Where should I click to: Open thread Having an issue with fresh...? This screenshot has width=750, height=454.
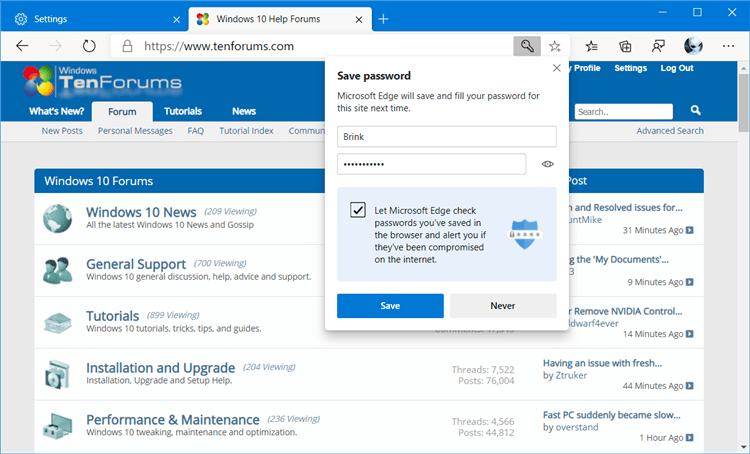coord(602,363)
